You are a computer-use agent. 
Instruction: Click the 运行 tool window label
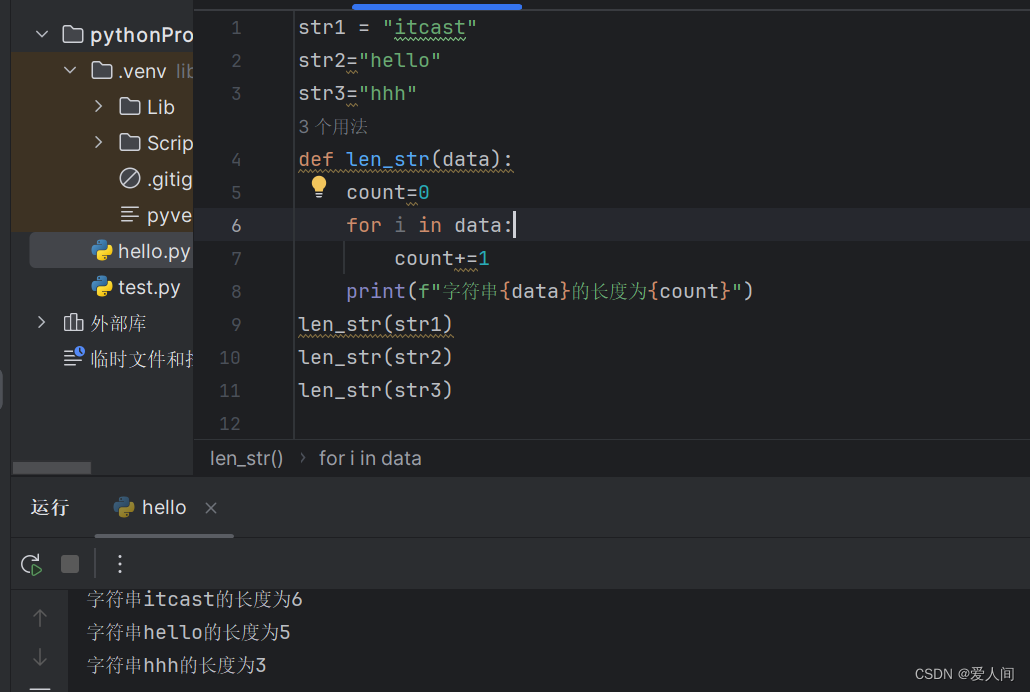pyautogui.click(x=49, y=507)
